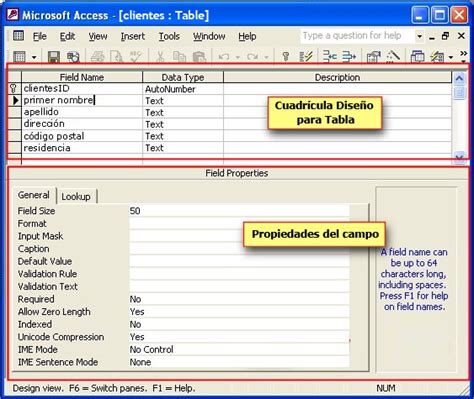This screenshot has width=474, height=399.
Task: Click the New Object toolbar icon
Action: (437, 57)
